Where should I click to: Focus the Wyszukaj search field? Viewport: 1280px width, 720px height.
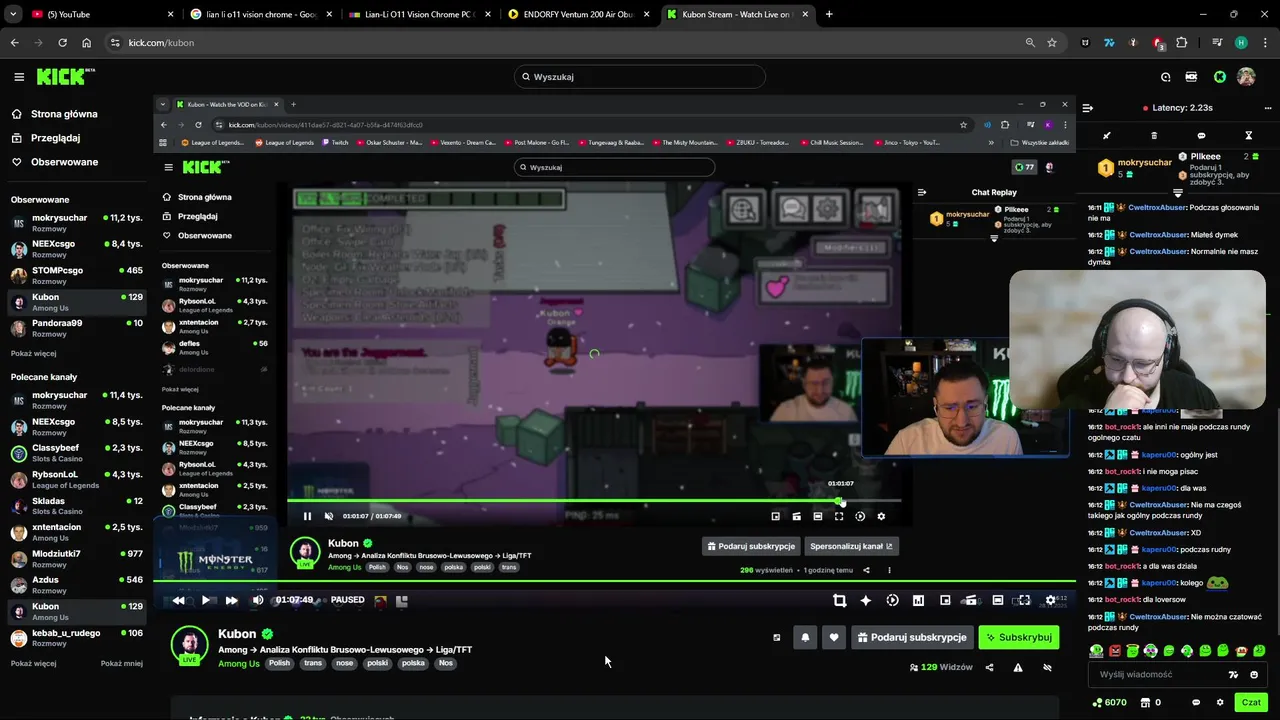(640, 77)
